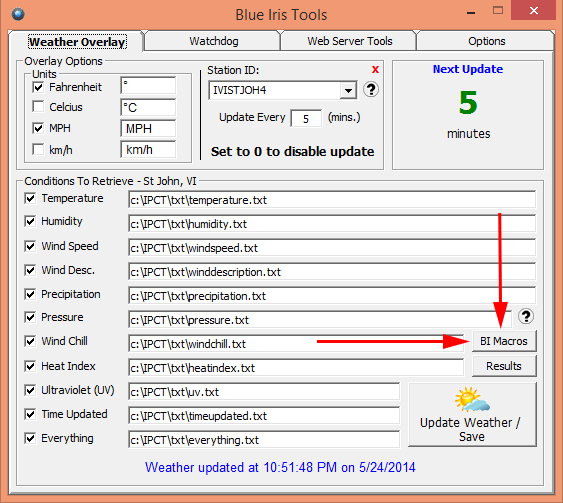Viewport: 563px width, 503px height.
Task: Uncheck the Humidity condition
Action: coord(30,221)
